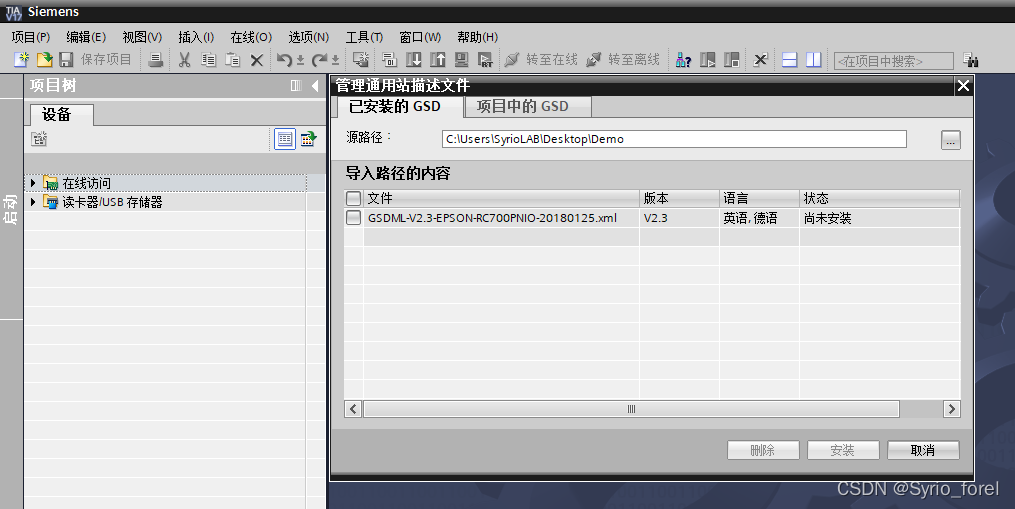Click the download to device icon
1015x509 pixels.
point(414,60)
